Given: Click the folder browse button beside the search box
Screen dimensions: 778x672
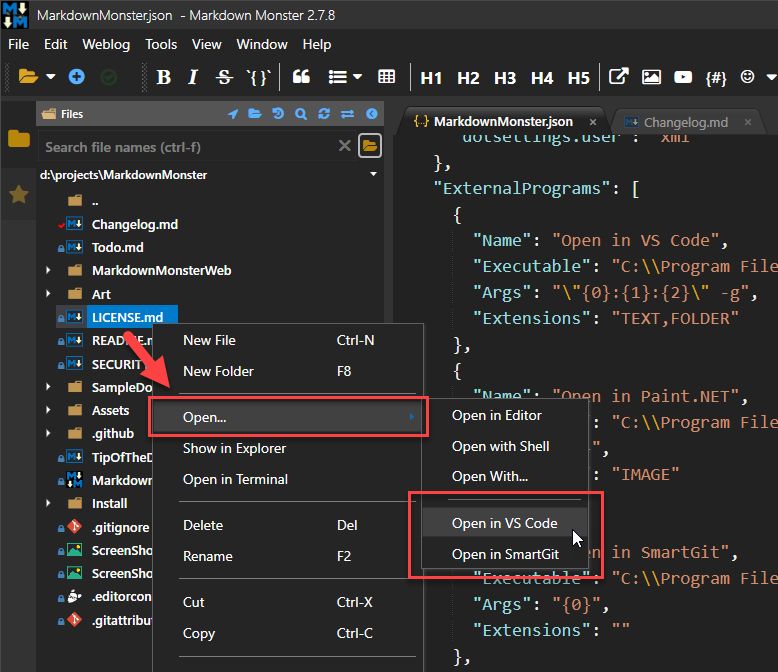Looking at the screenshot, I should tap(370, 145).
